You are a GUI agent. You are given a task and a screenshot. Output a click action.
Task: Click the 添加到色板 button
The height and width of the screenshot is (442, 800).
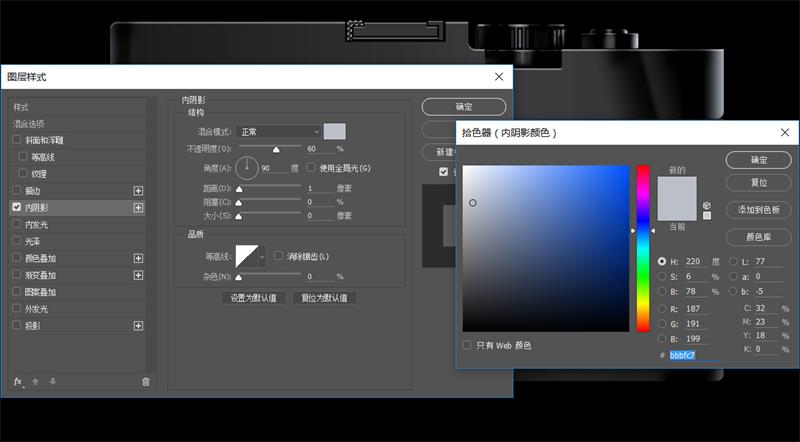pyautogui.click(x=758, y=210)
